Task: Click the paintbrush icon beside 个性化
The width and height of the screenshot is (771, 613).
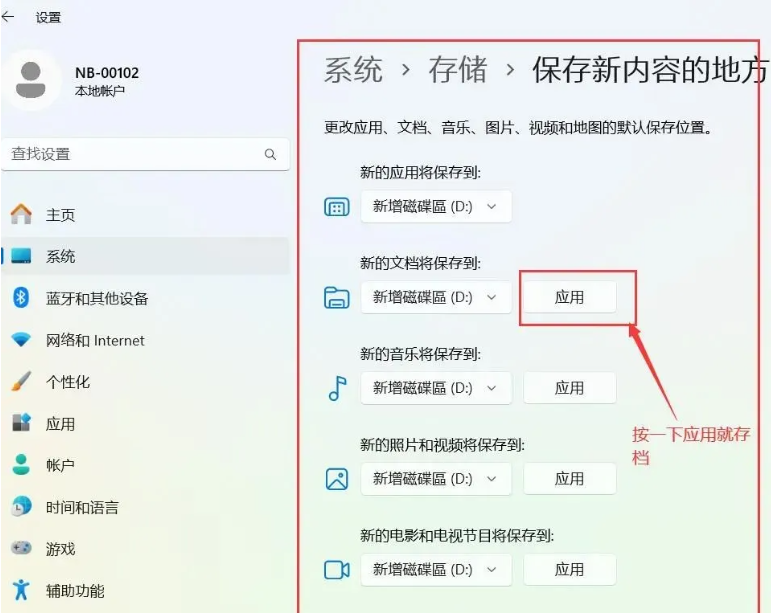Action: point(21,381)
